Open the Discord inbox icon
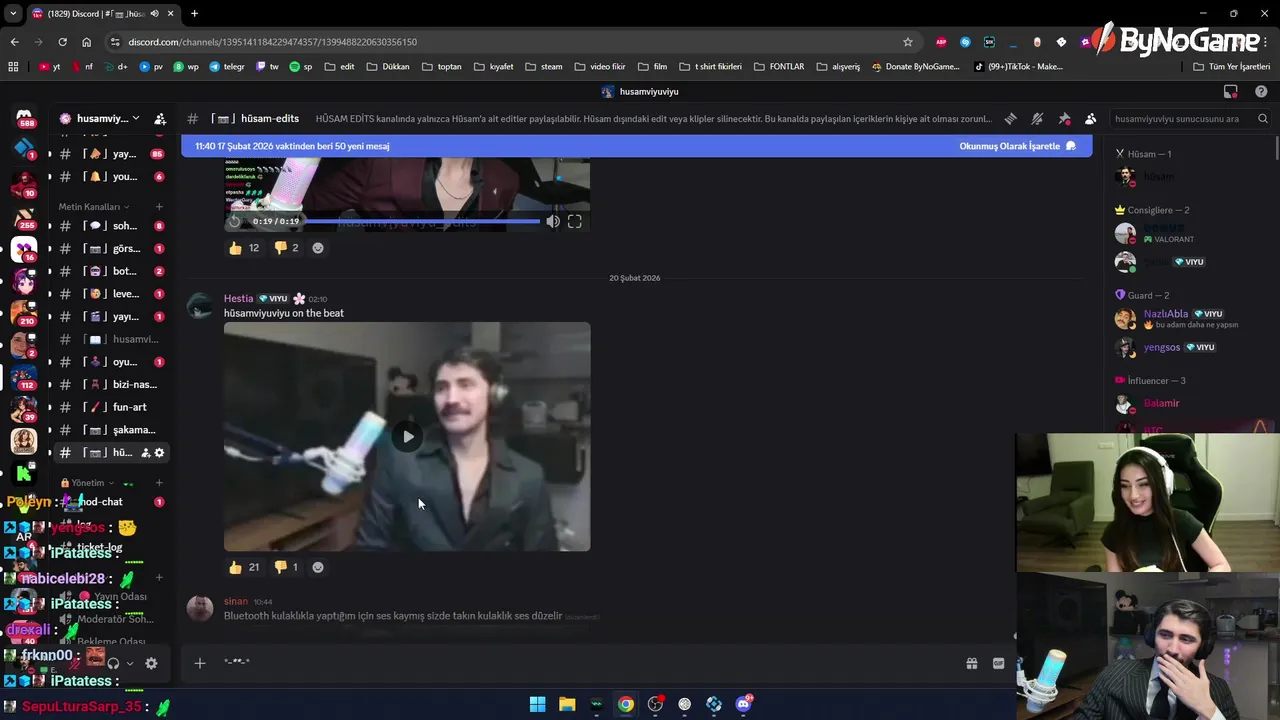1280x720 pixels. click(x=1231, y=91)
